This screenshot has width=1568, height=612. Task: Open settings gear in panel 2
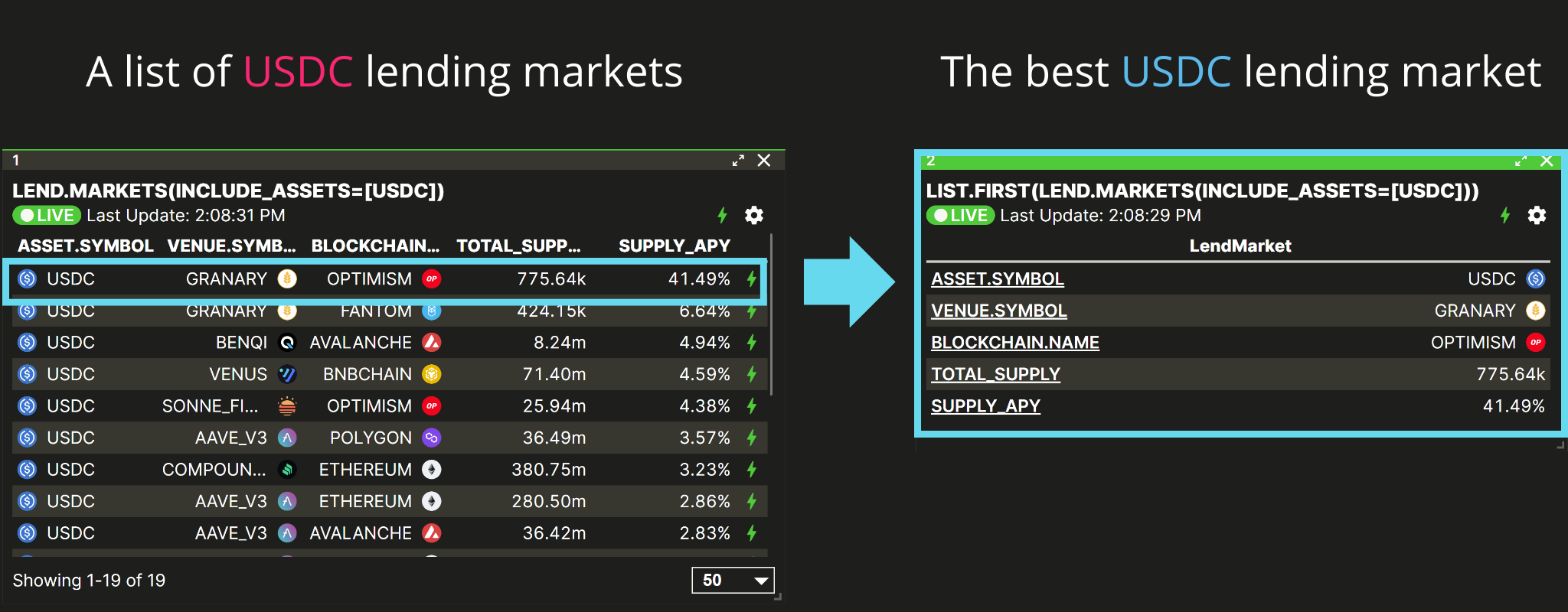click(x=1537, y=216)
